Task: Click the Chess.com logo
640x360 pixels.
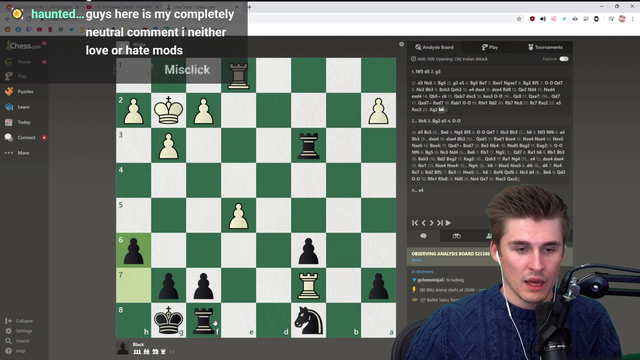Action: coord(23,46)
